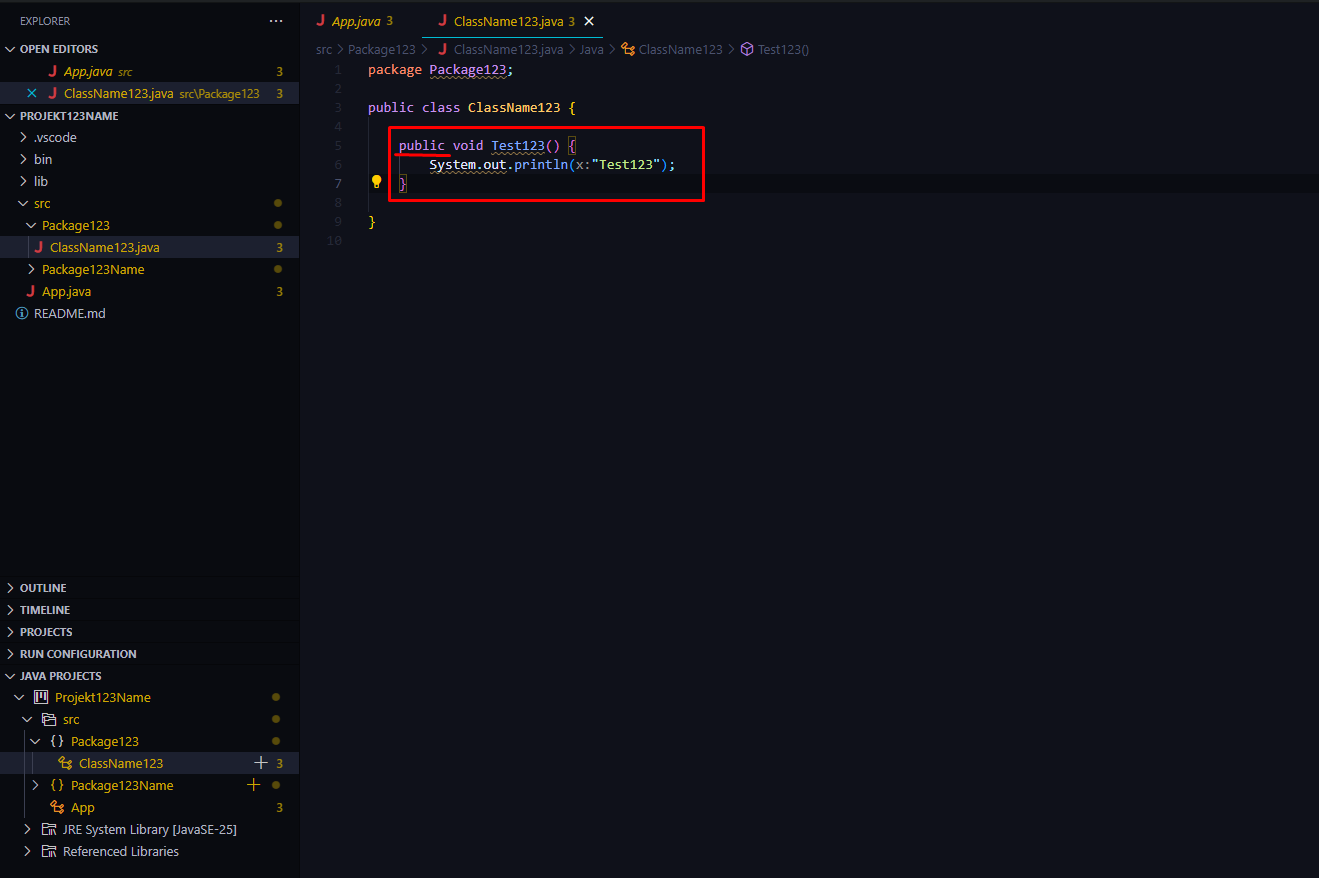This screenshot has width=1319, height=878.
Task: Select JRE System Library node
Action: click(149, 829)
